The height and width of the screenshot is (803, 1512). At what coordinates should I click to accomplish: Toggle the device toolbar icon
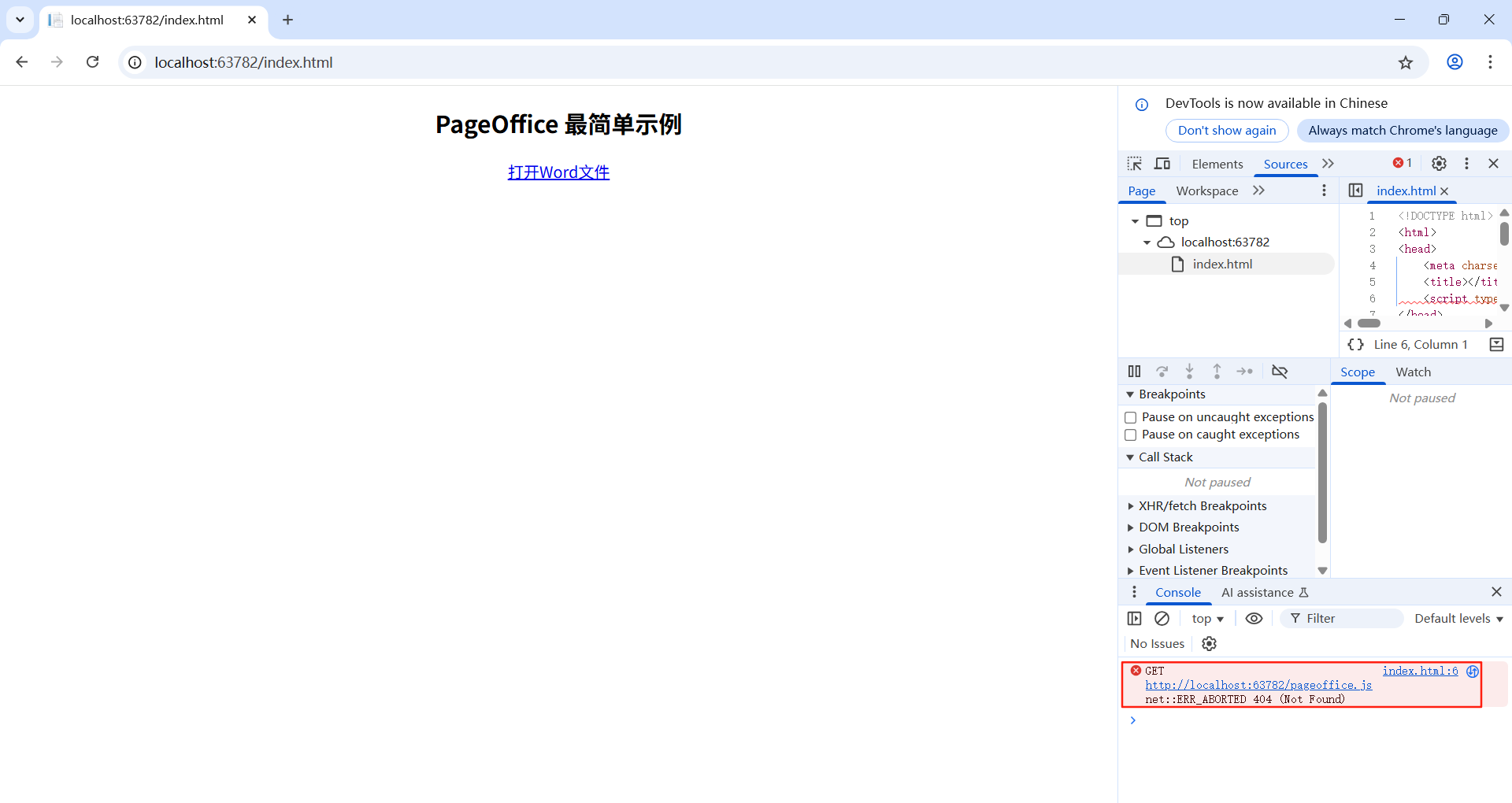tap(1162, 164)
